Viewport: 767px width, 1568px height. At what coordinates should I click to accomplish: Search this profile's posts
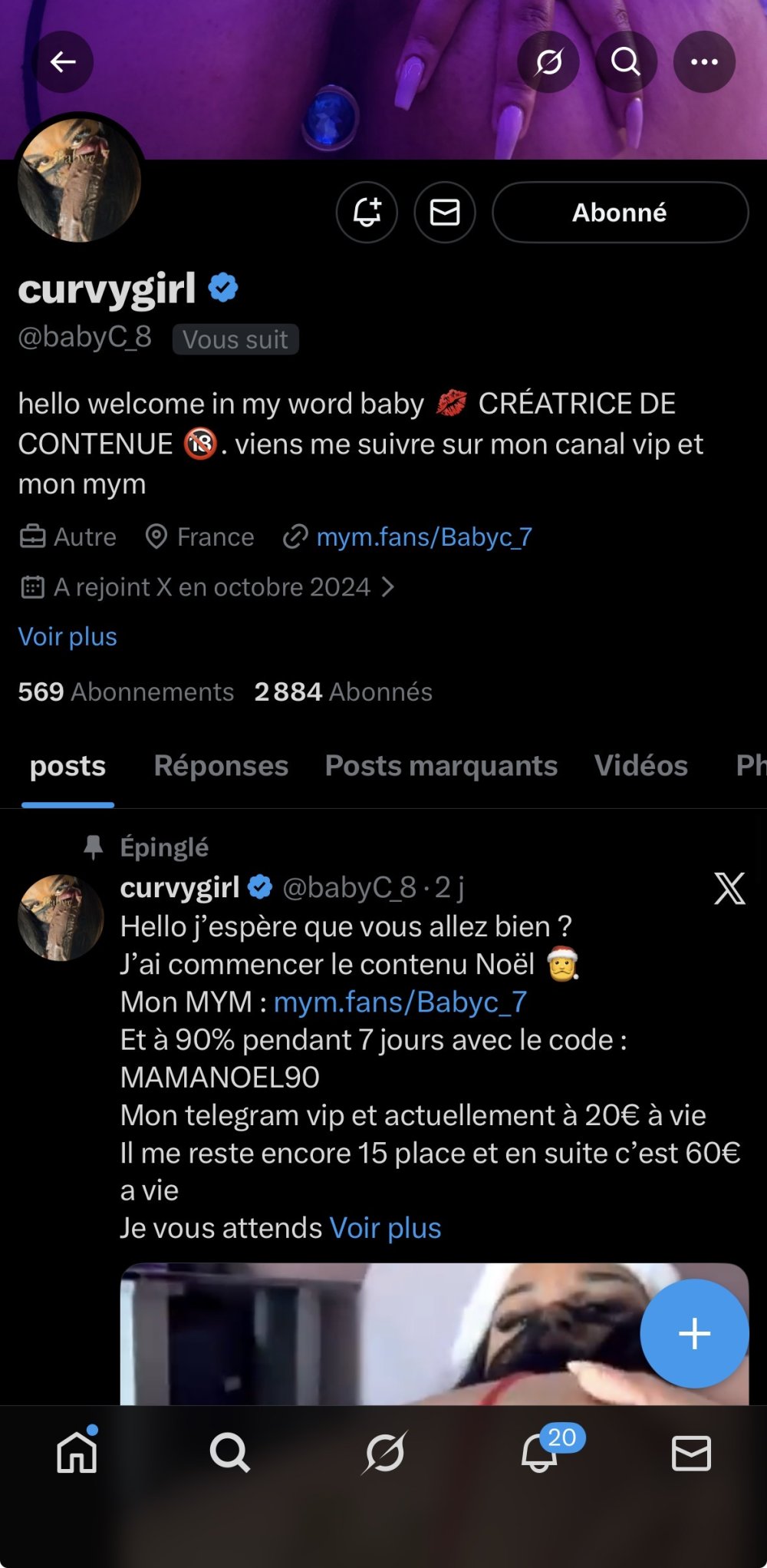point(626,62)
